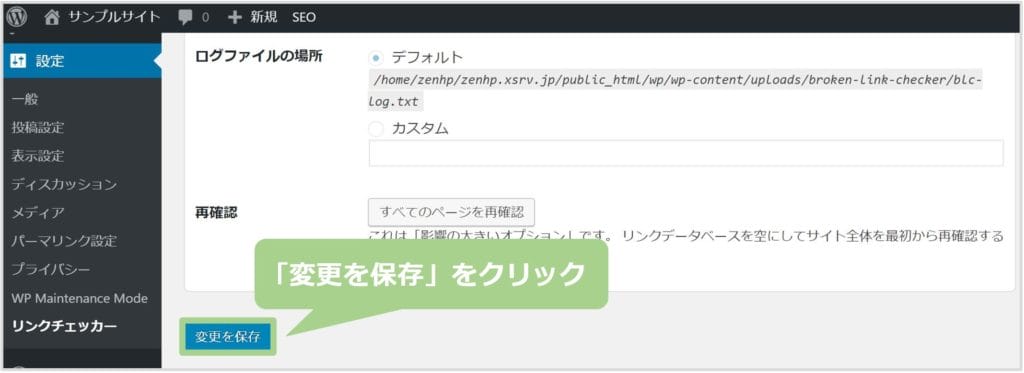
Task: Open WP Maintenance Mode settings
Action: click(x=80, y=298)
